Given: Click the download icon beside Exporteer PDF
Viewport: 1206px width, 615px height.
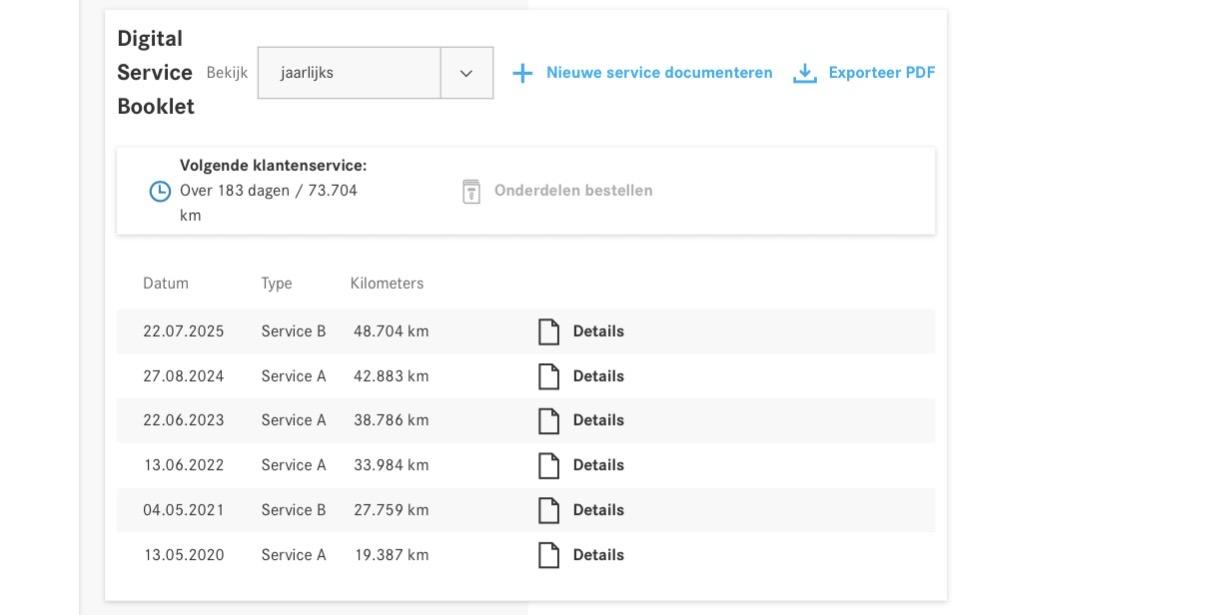Looking at the screenshot, I should (805, 73).
